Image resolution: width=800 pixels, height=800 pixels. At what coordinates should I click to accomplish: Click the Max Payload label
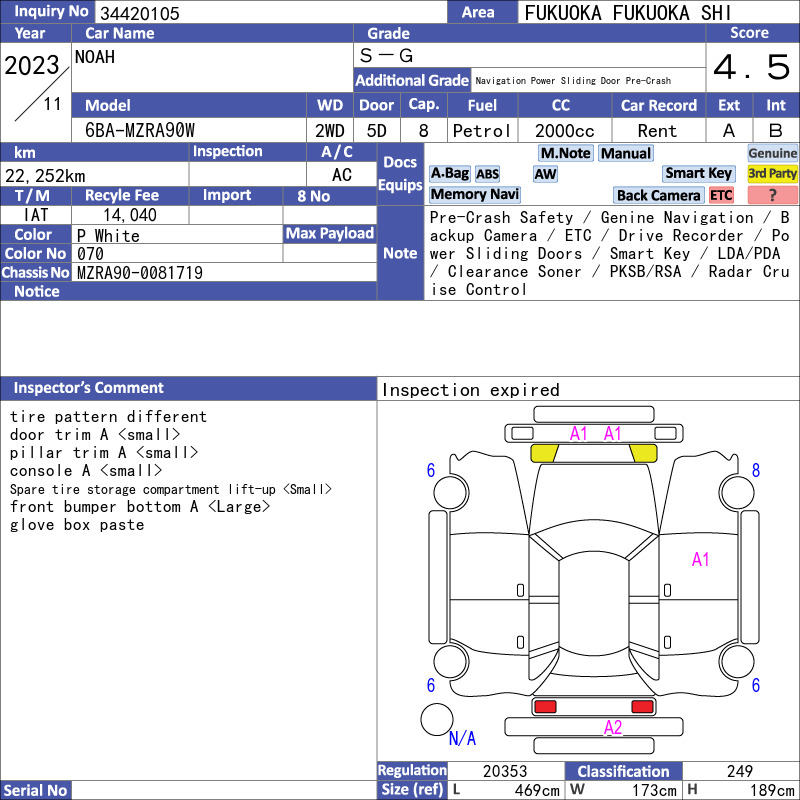click(330, 233)
